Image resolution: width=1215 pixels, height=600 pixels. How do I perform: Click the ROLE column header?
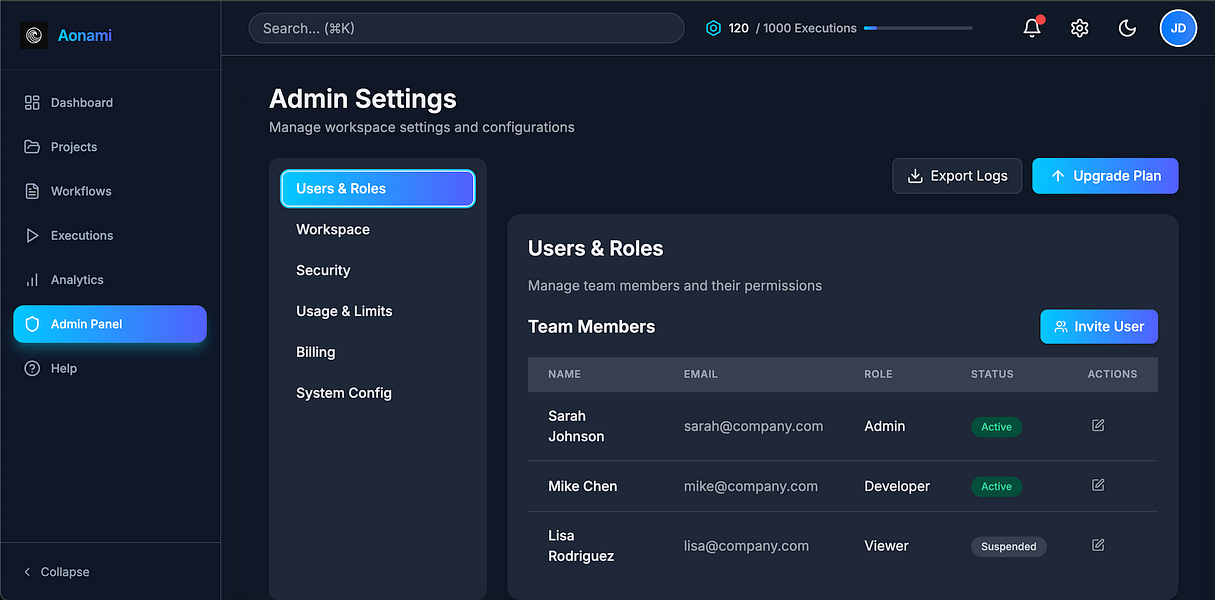[x=878, y=374]
